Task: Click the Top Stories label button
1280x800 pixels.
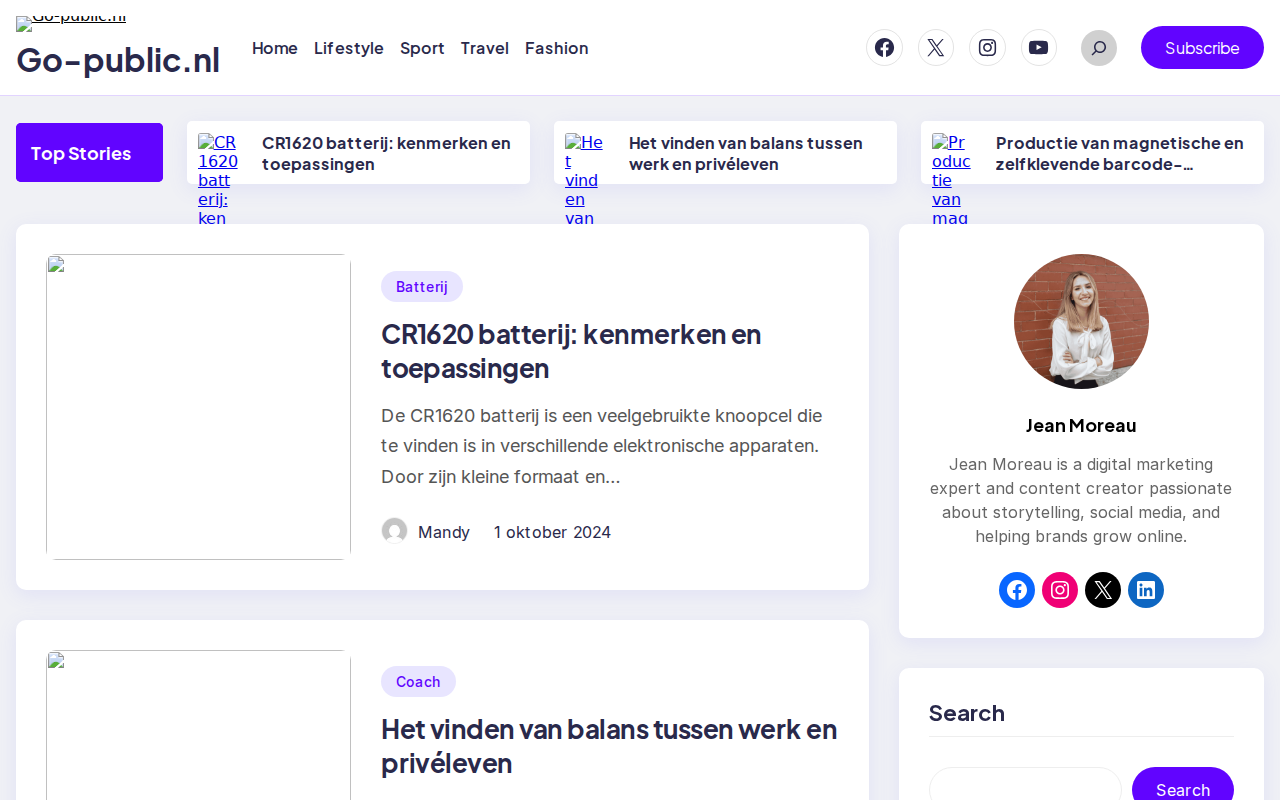Action: click(x=89, y=153)
